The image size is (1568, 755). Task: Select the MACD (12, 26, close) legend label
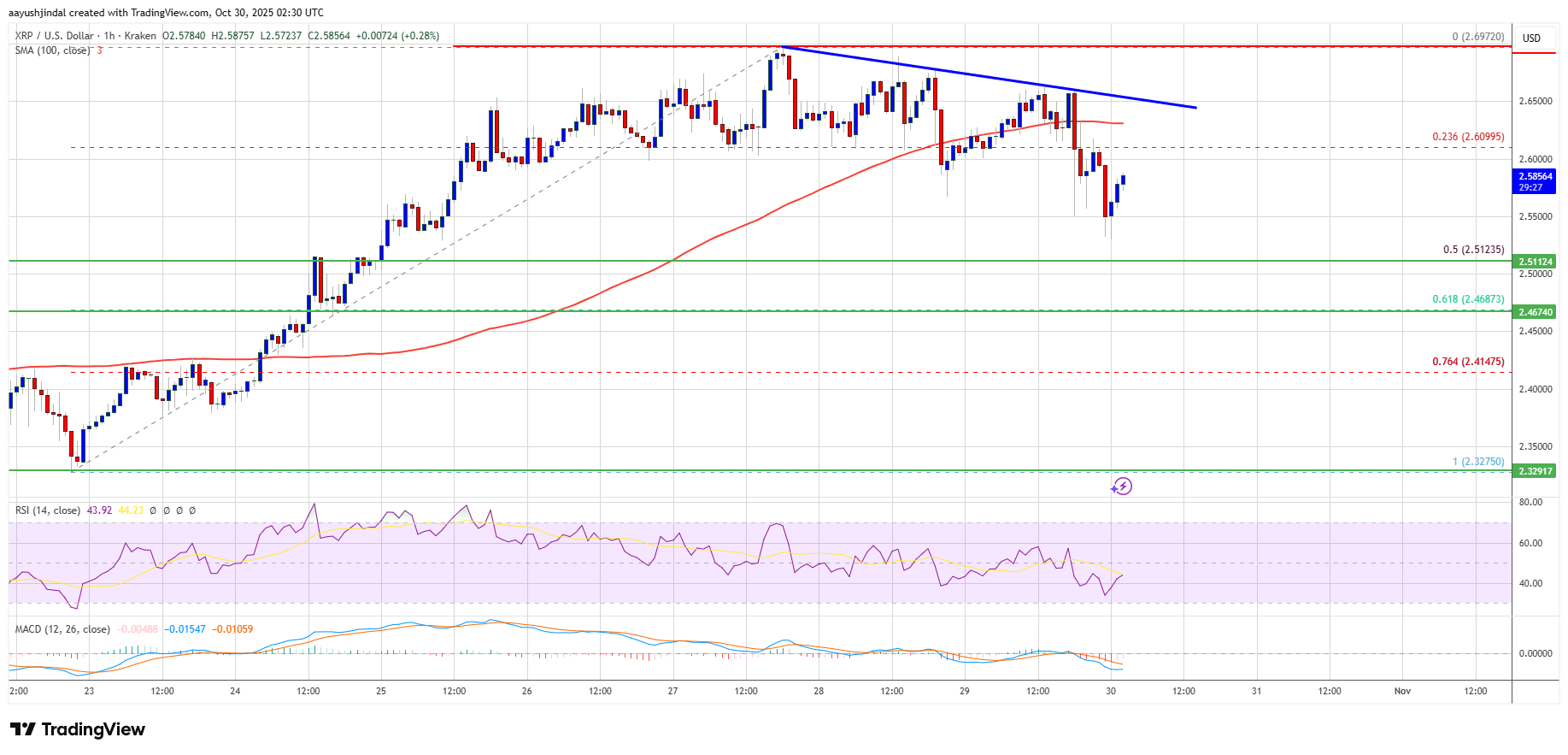(62, 629)
